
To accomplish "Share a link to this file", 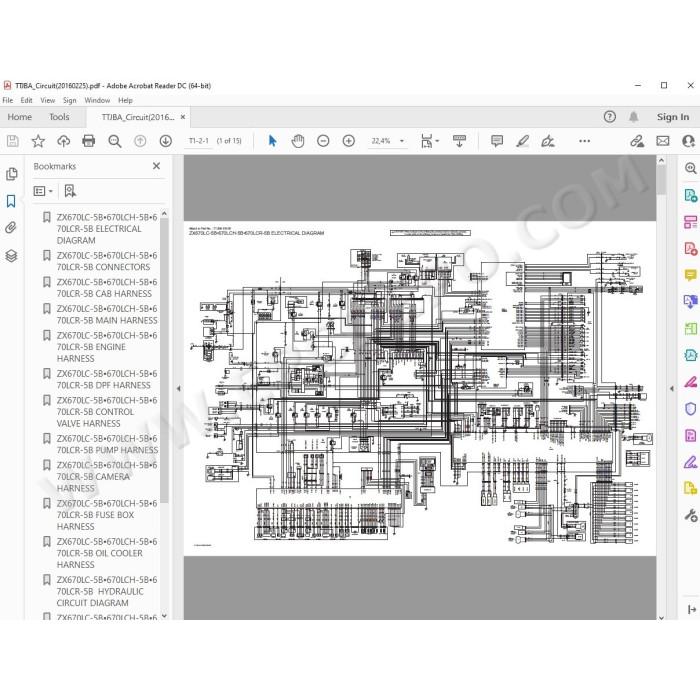I will [637, 141].
